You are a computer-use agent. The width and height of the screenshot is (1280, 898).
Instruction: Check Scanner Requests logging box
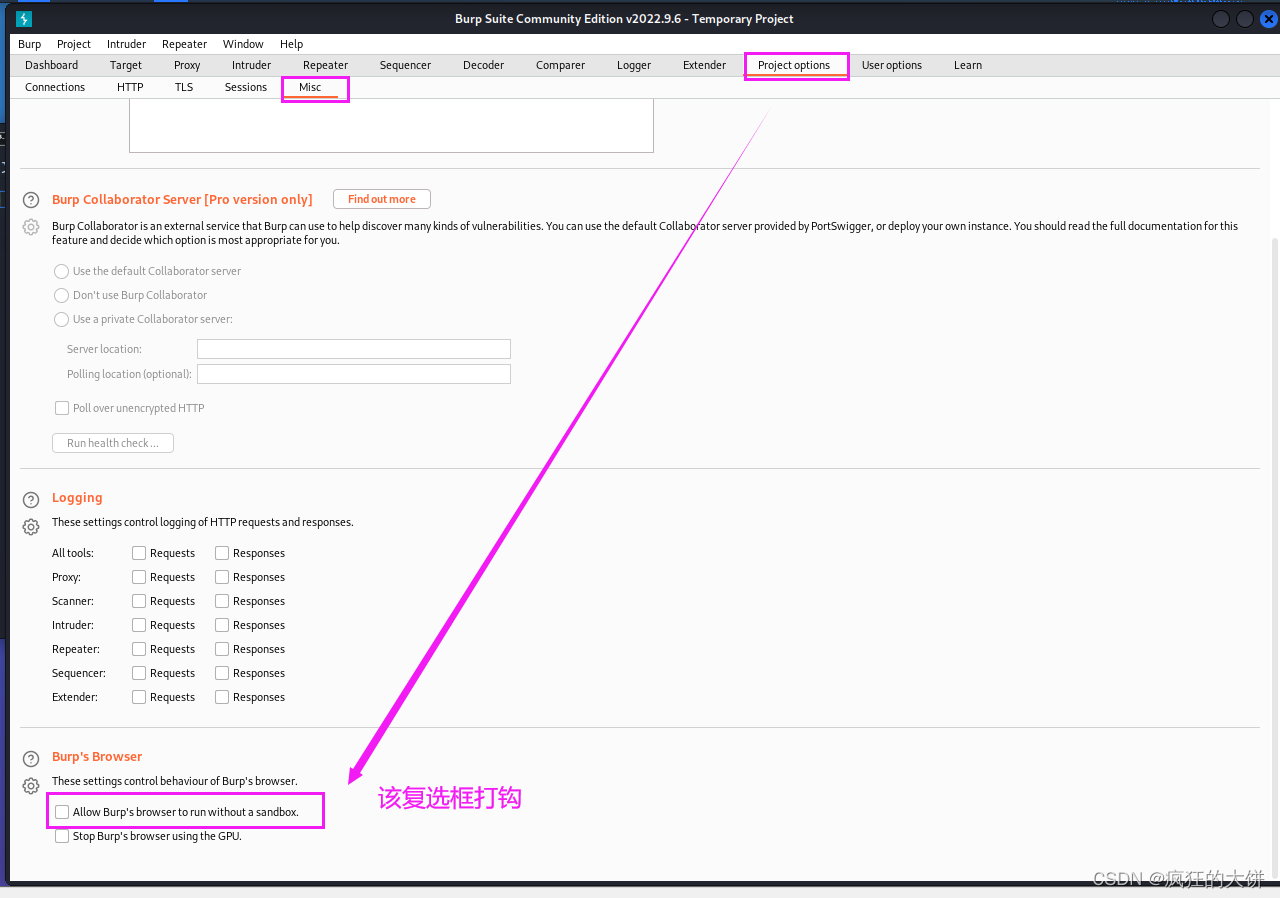point(139,601)
